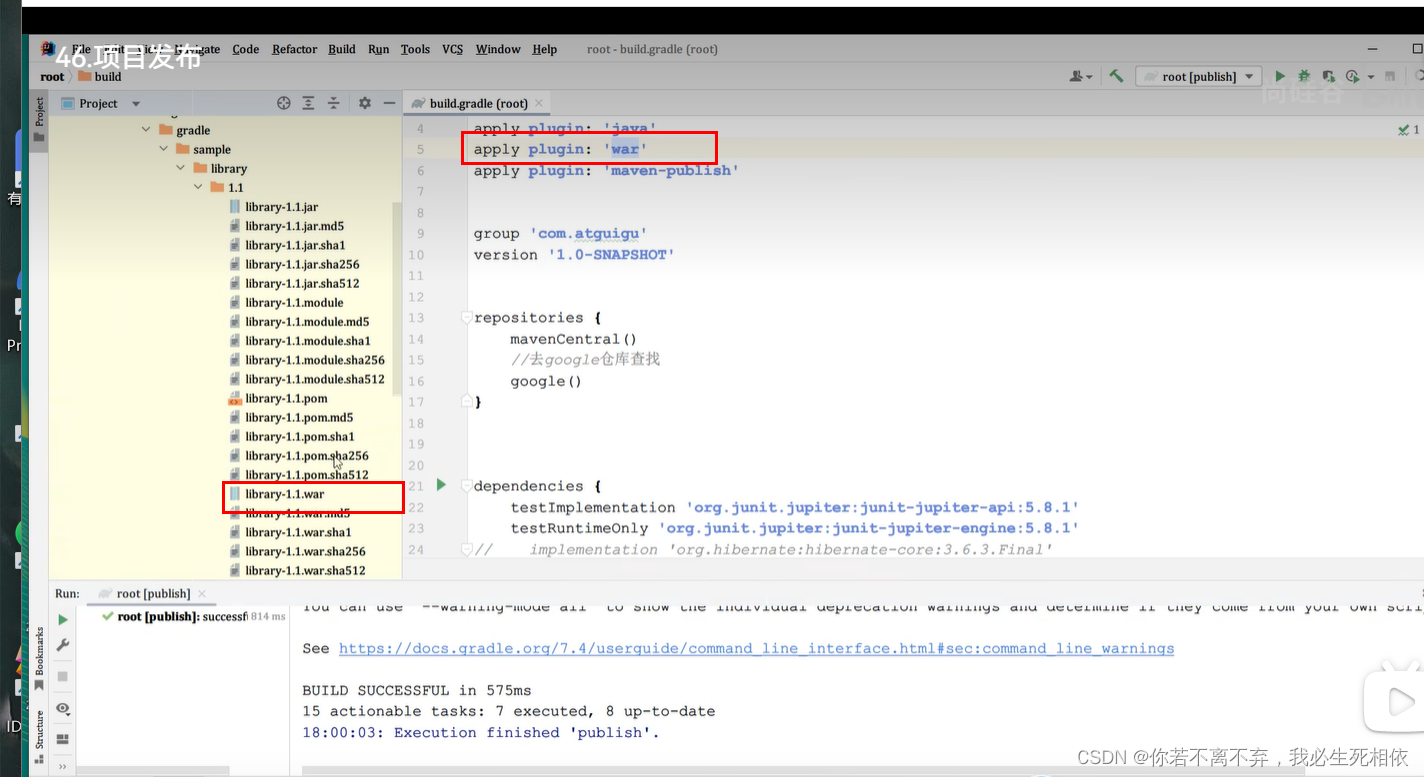This screenshot has width=1424, height=777.
Task: Close the root [publish] Run tab
Action: click(x=204, y=593)
